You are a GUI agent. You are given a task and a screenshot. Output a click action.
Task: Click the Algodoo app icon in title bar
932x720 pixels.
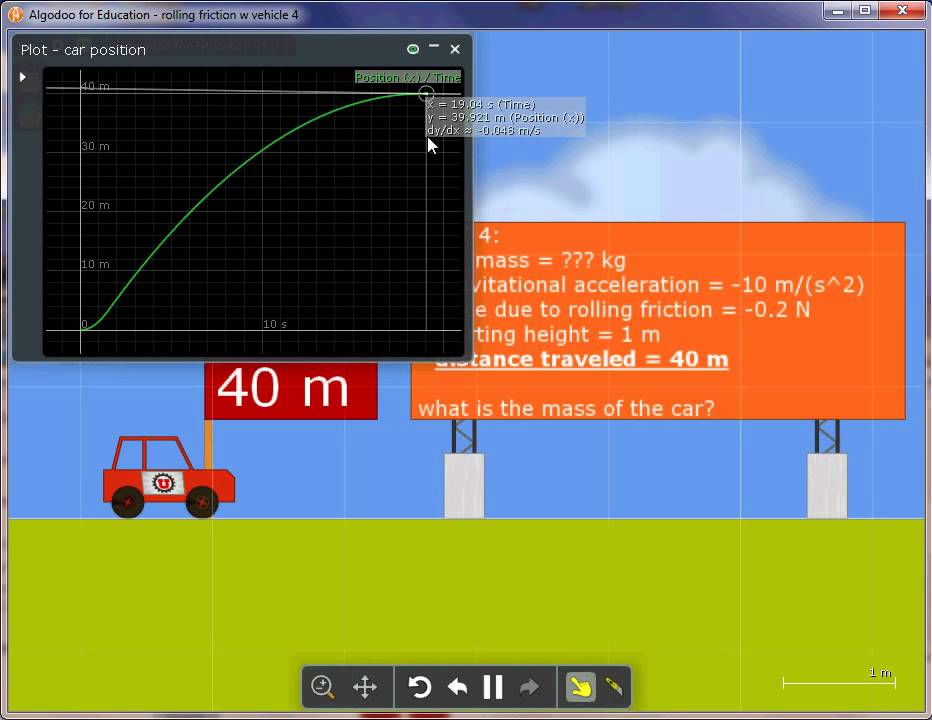point(15,14)
